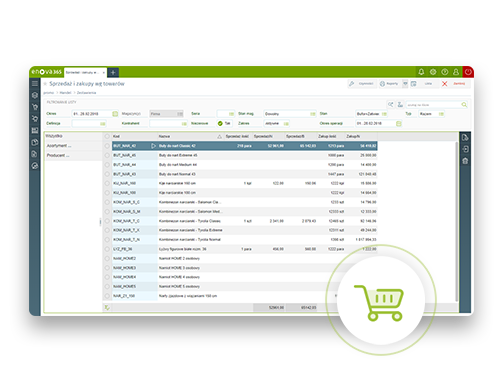The image size is (500, 383).
Task: Toggle select-all checkbox in table header
Action: tap(107, 136)
